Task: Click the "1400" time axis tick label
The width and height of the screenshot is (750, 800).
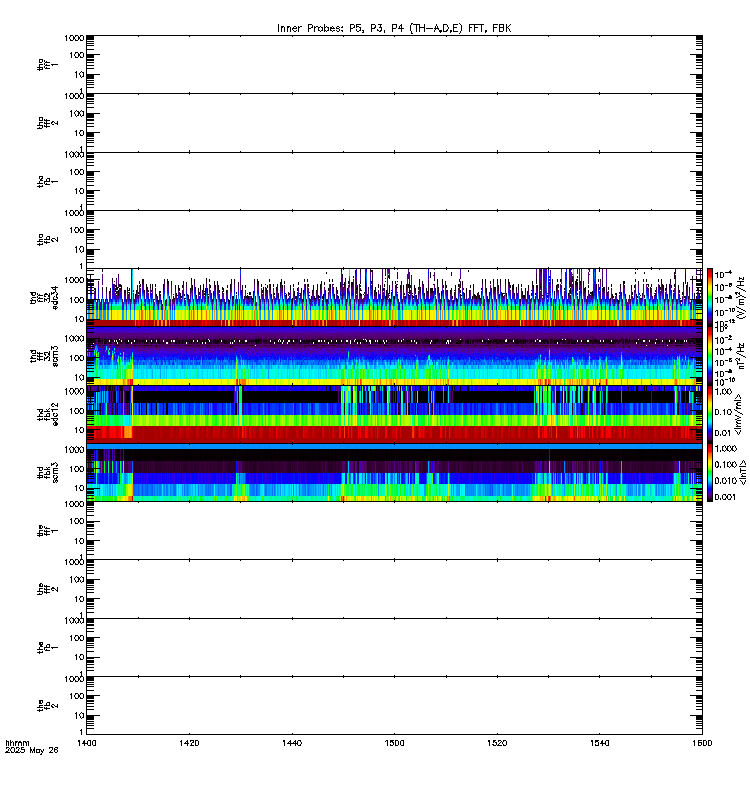Action: coord(86,743)
